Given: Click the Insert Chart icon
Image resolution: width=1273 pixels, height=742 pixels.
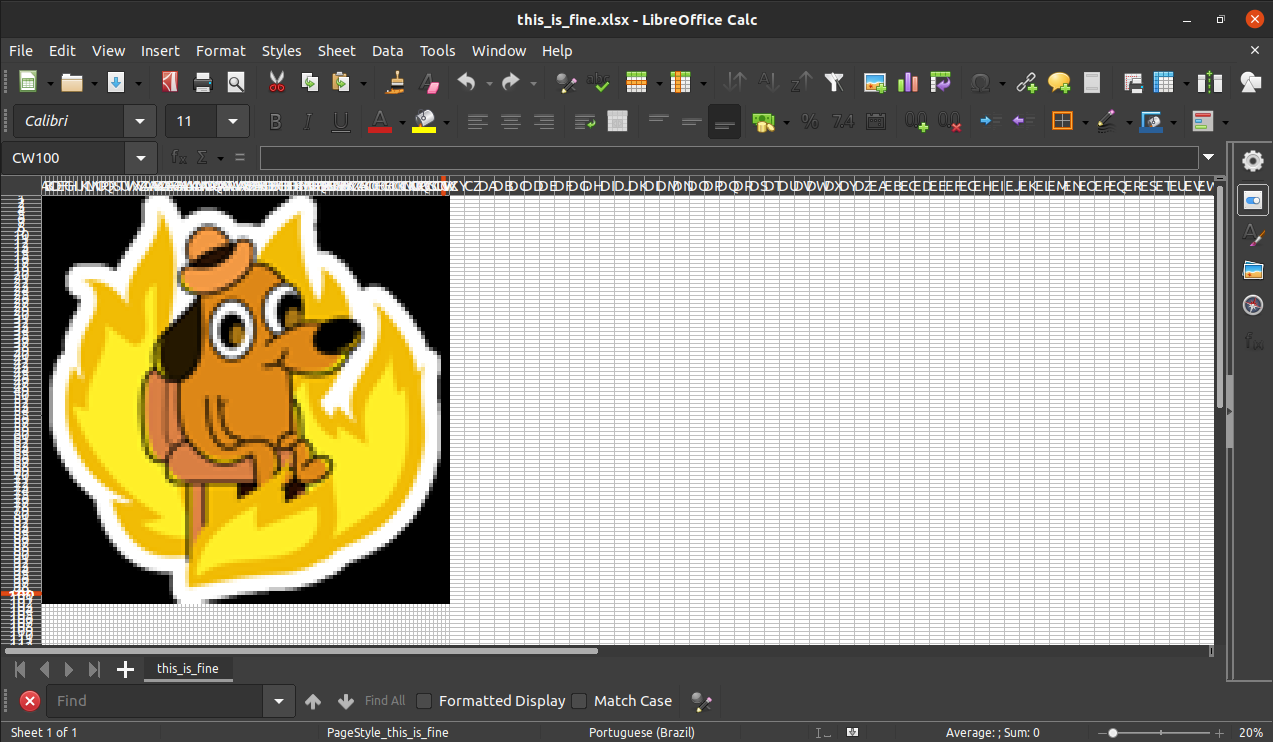Looking at the screenshot, I should [x=907, y=82].
